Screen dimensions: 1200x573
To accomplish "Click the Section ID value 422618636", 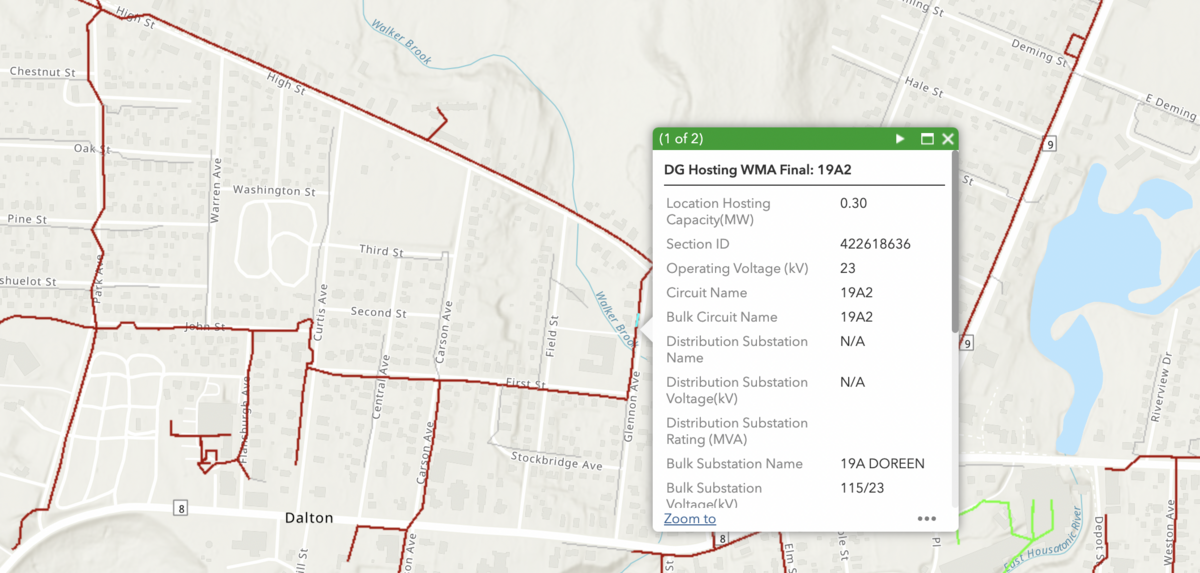I will point(874,244).
